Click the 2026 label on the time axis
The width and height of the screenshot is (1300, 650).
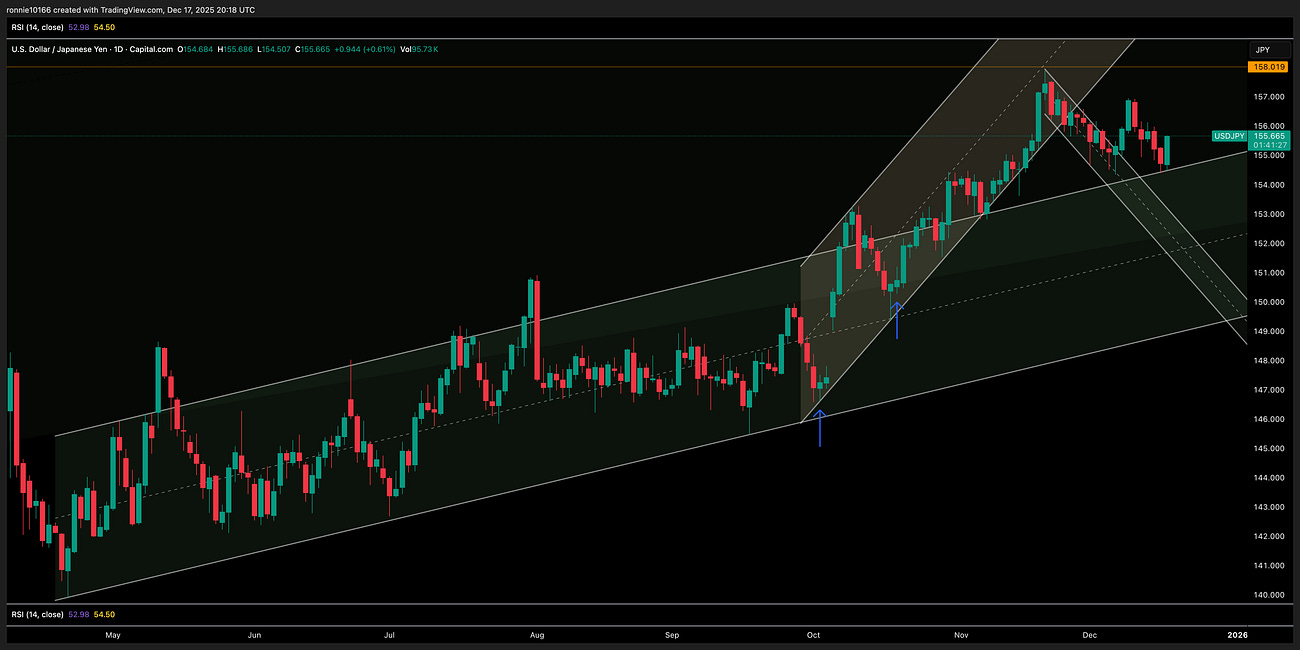click(1239, 635)
